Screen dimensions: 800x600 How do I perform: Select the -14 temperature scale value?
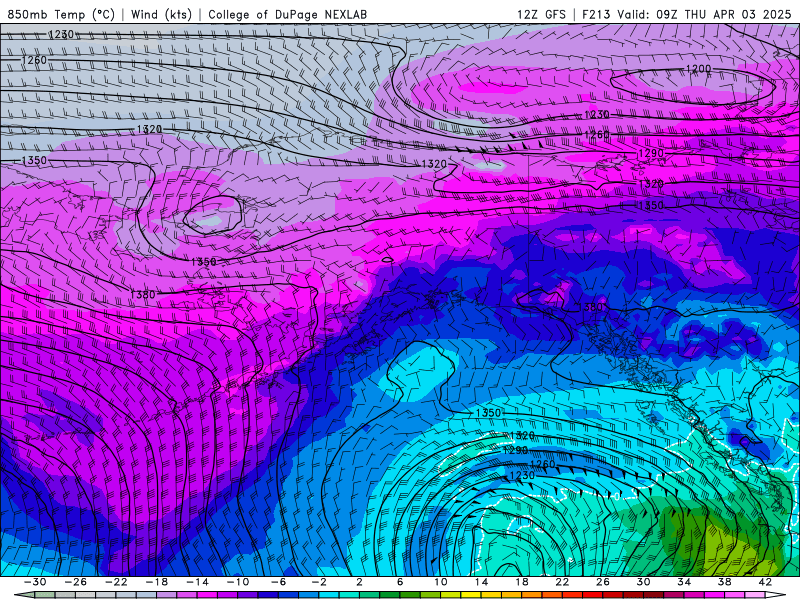[x=197, y=582]
